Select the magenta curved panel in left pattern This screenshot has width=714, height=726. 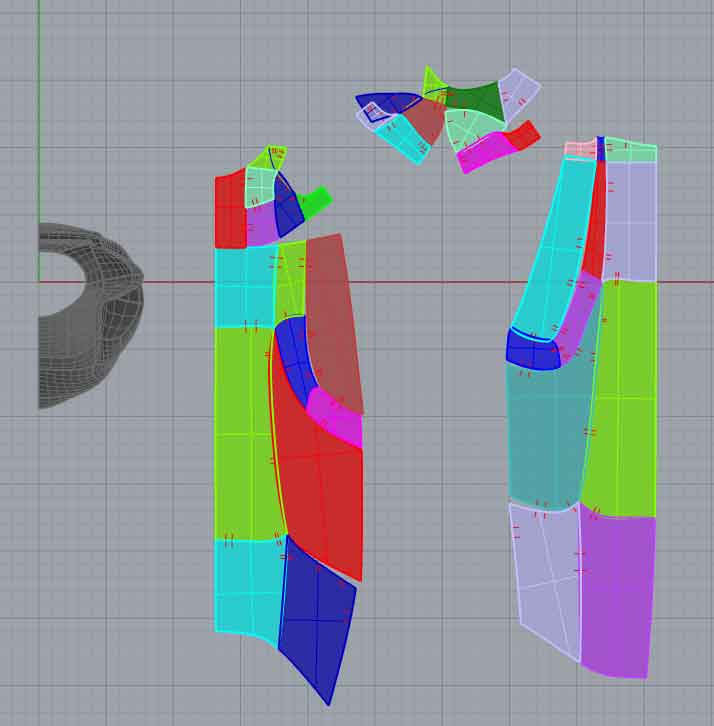pos(338,417)
